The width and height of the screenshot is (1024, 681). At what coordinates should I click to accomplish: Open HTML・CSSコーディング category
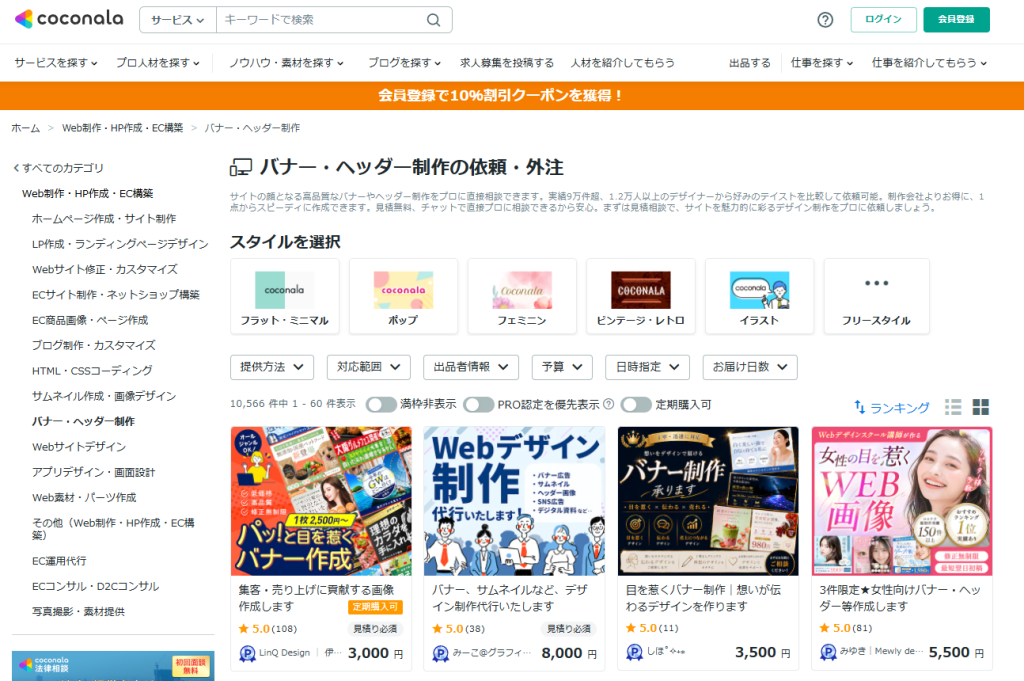(92, 371)
